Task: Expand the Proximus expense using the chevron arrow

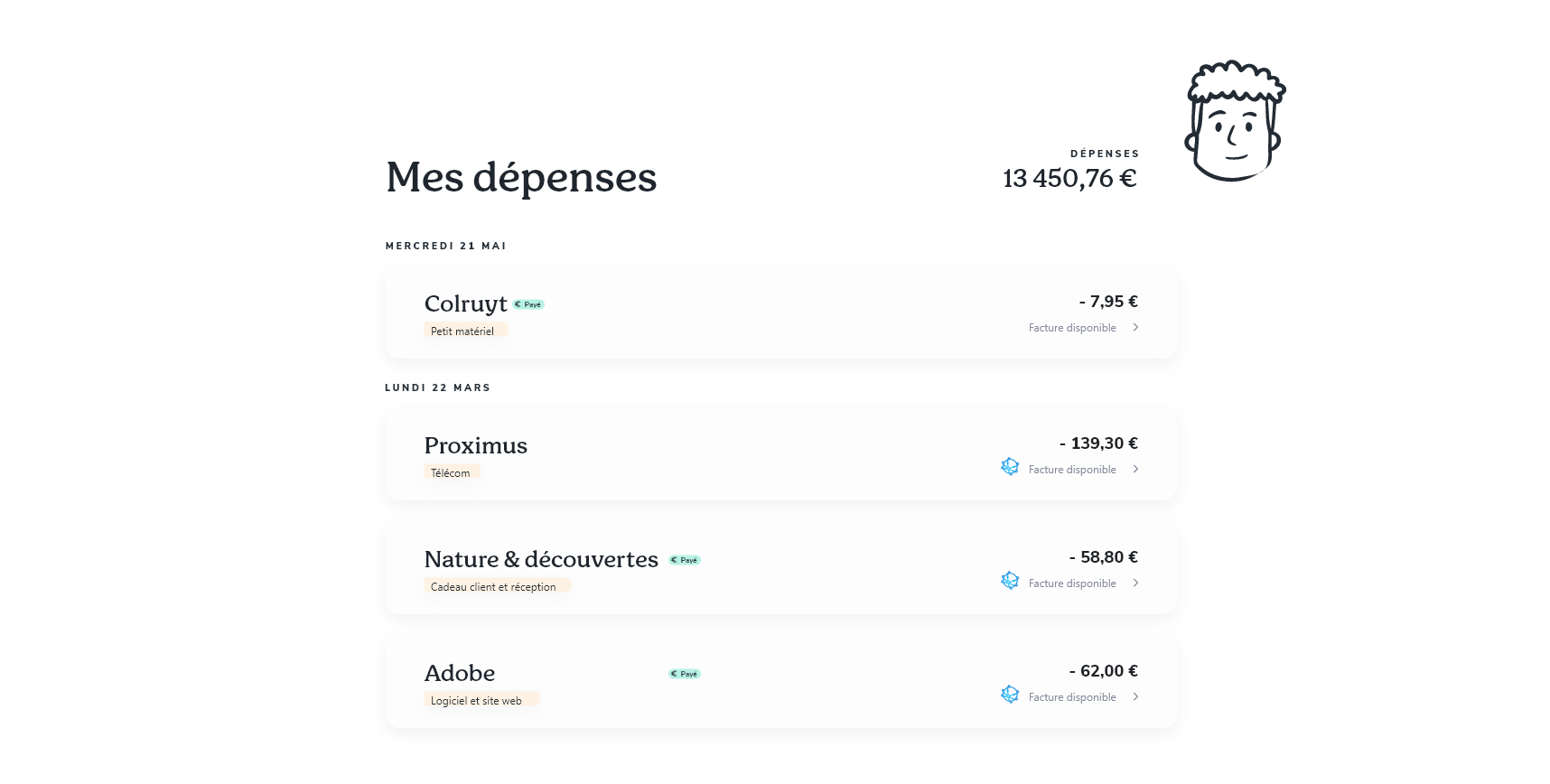Action: tap(1135, 470)
